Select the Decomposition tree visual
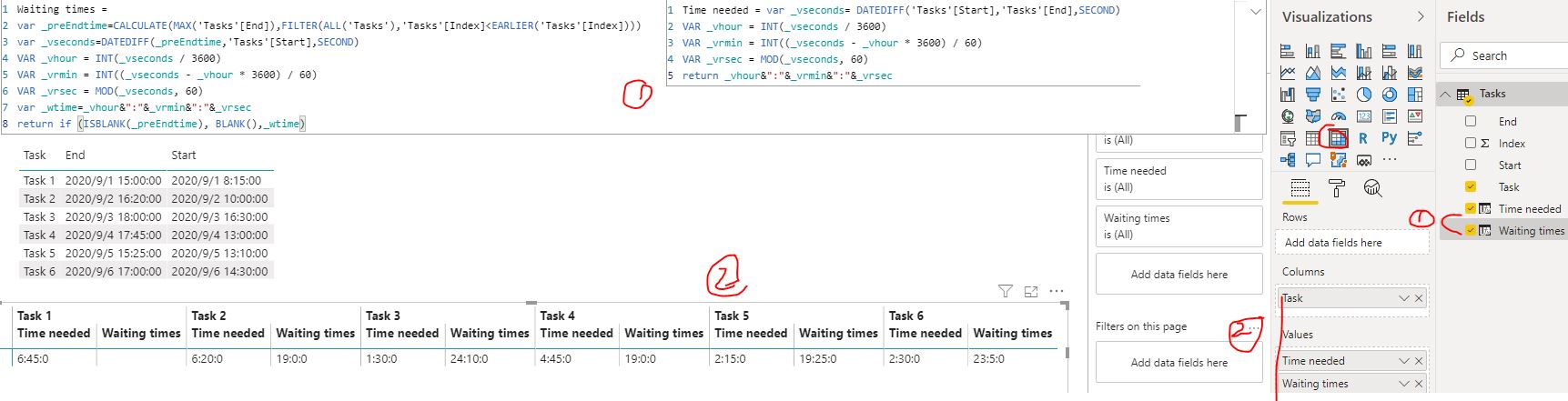1568x401 pixels. click(x=1288, y=160)
